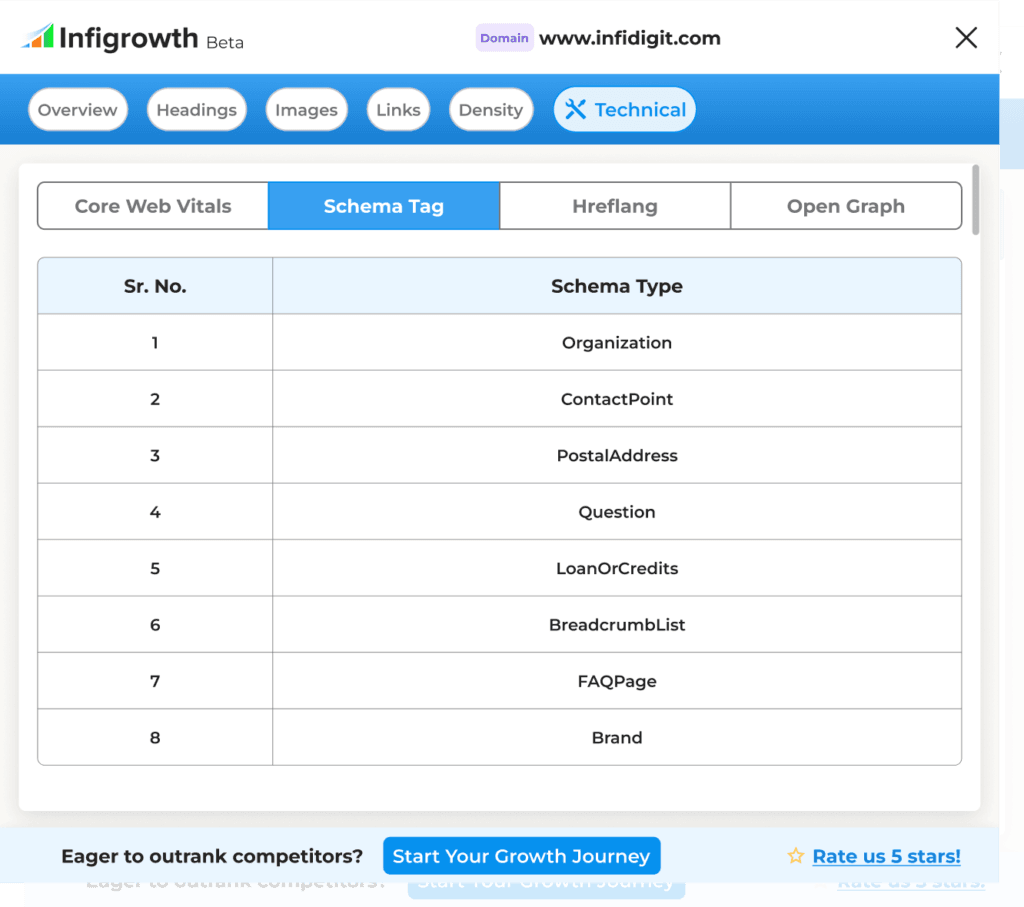Screen dimensions: 1024x907
Task: Follow the Rate us 5 stars link
Action: 886,856
